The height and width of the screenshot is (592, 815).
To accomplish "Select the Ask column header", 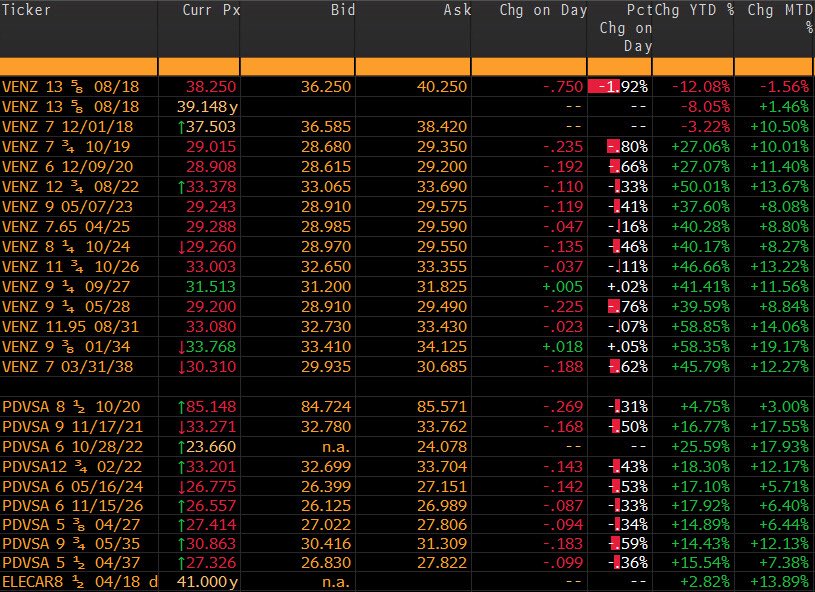I will click(457, 10).
